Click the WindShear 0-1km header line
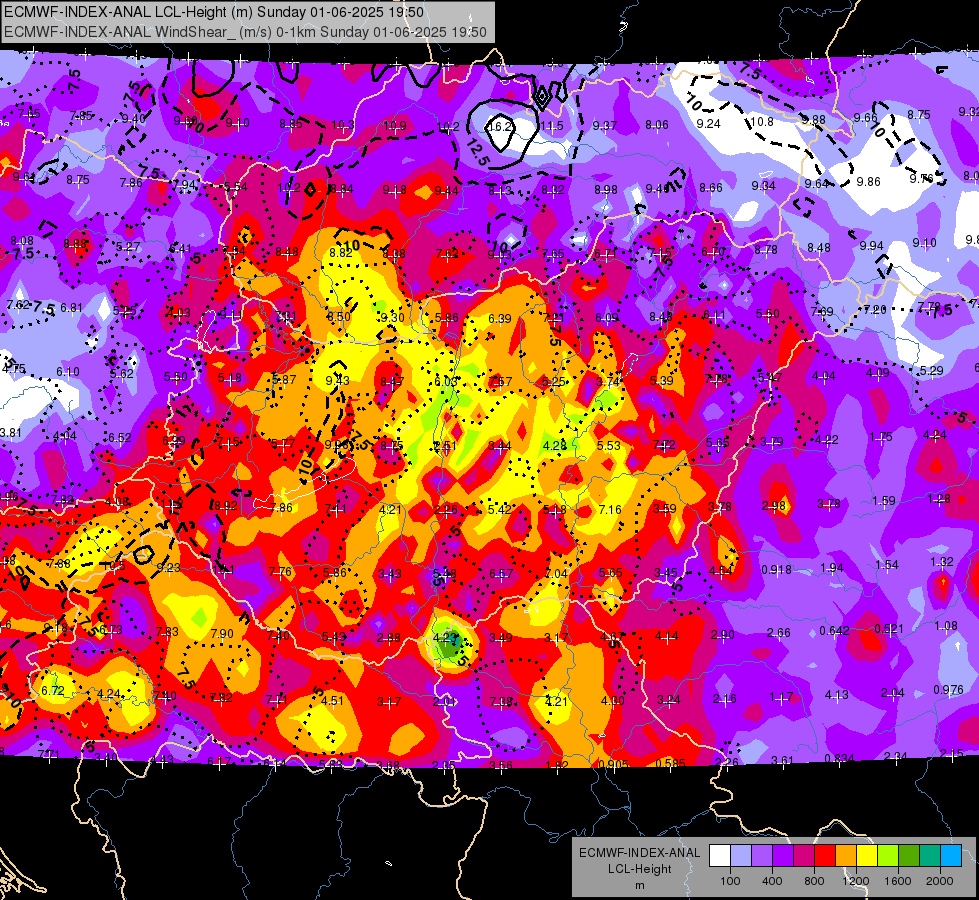The image size is (979, 900). point(245,32)
